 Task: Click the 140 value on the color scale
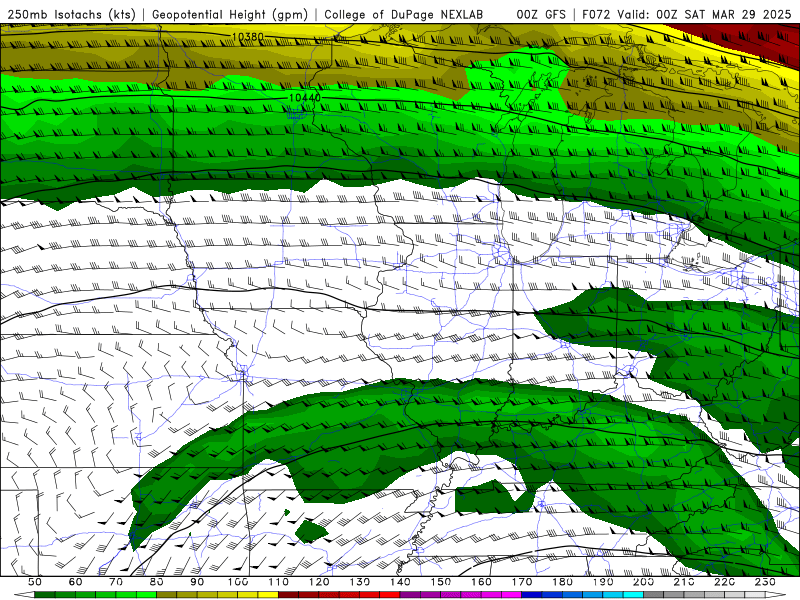(x=400, y=582)
